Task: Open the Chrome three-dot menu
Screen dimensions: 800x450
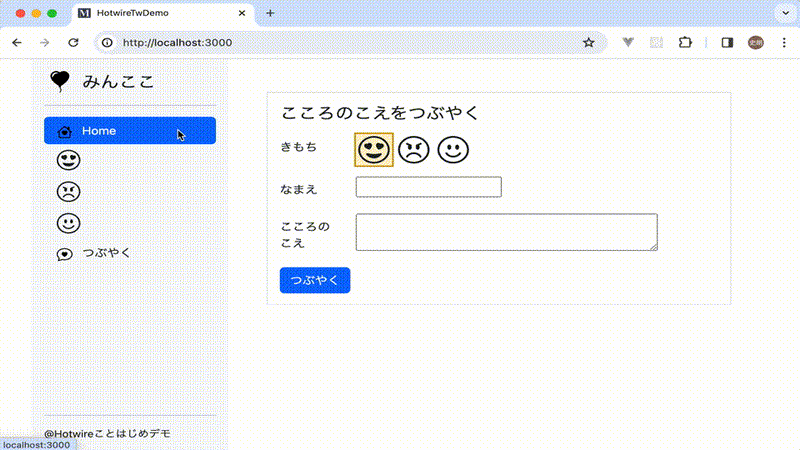Action: click(x=784, y=42)
